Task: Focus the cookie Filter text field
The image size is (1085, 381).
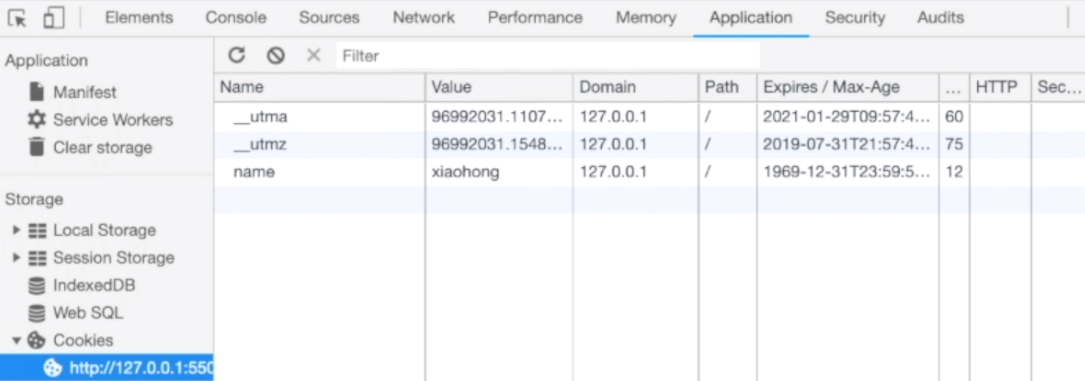Action: click(x=548, y=55)
